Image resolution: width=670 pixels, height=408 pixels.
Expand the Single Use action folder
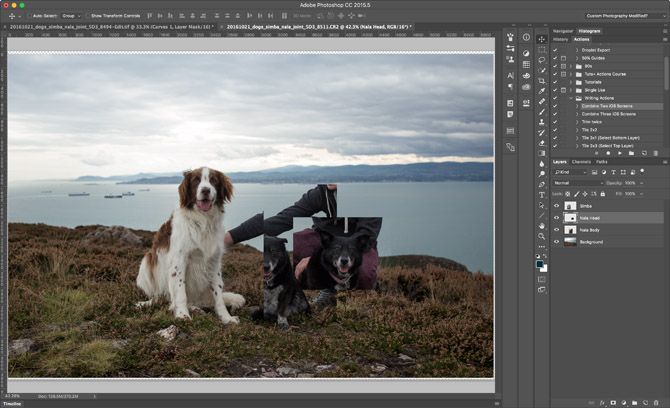pyautogui.click(x=571, y=90)
